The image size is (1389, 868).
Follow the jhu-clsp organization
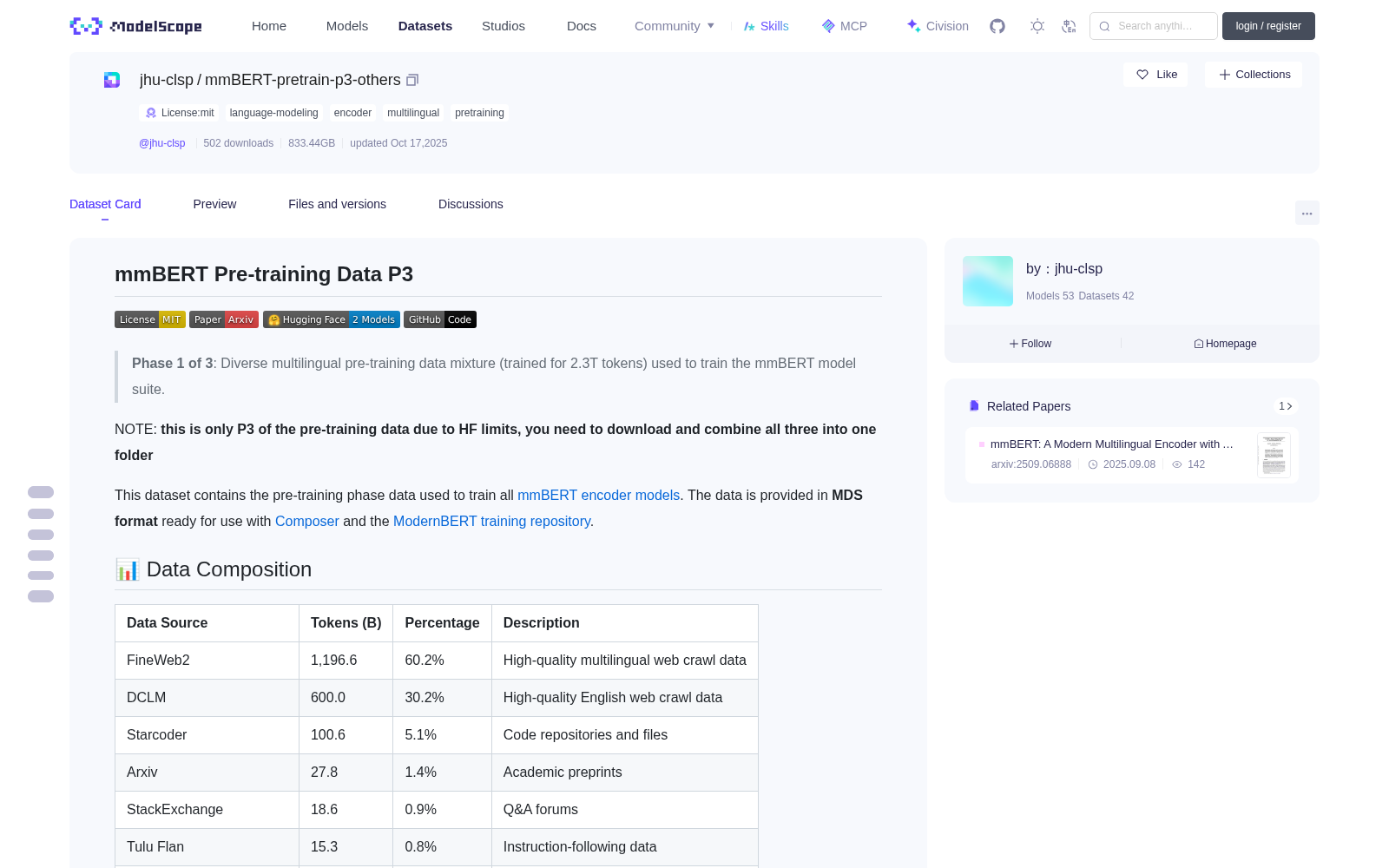click(1030, 344)
